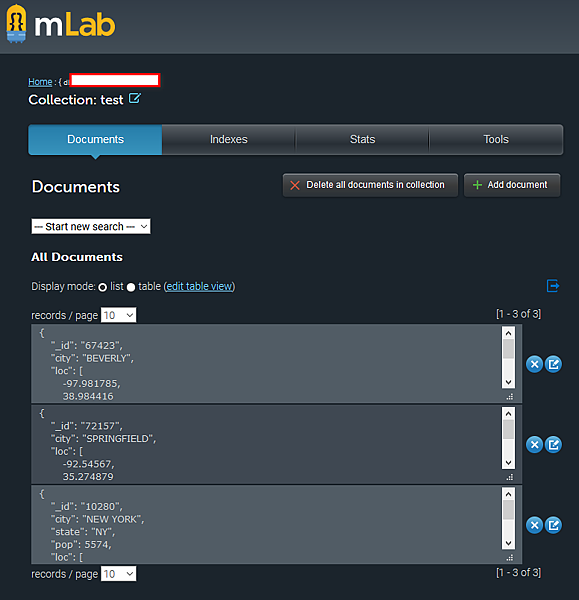The width and height of the screenshot is (579, 600).
Task: Click the export documents arrow icon
Action: pyautogui.click(x=553, y=285)
